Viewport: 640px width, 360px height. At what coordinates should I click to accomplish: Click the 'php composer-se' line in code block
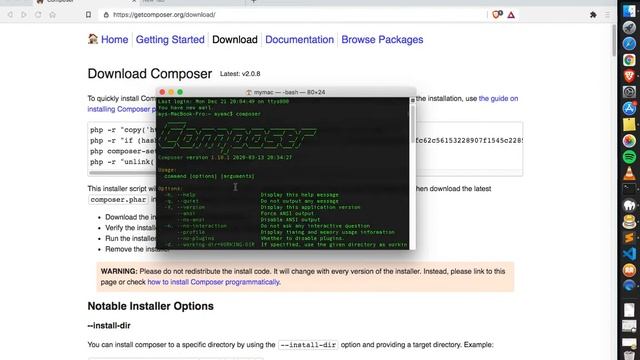[123, 151]
